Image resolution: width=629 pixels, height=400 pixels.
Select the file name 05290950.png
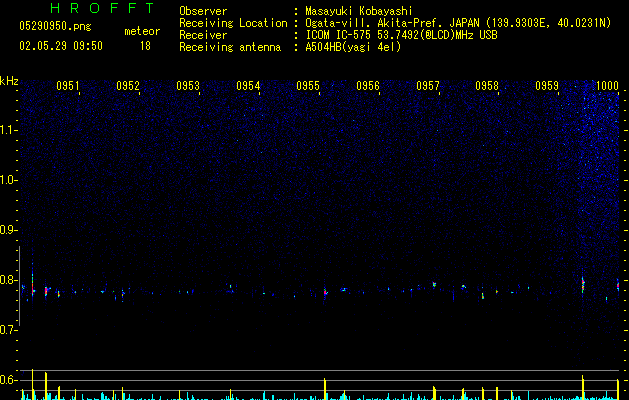(55, 27)
